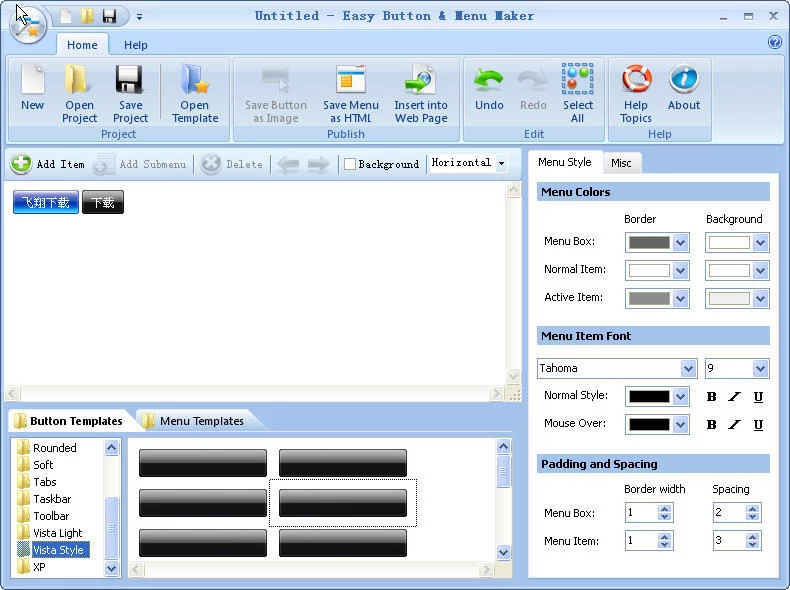Open Template icon in Project group
Screen dimensions: 790x590
[x=194, y=79]
